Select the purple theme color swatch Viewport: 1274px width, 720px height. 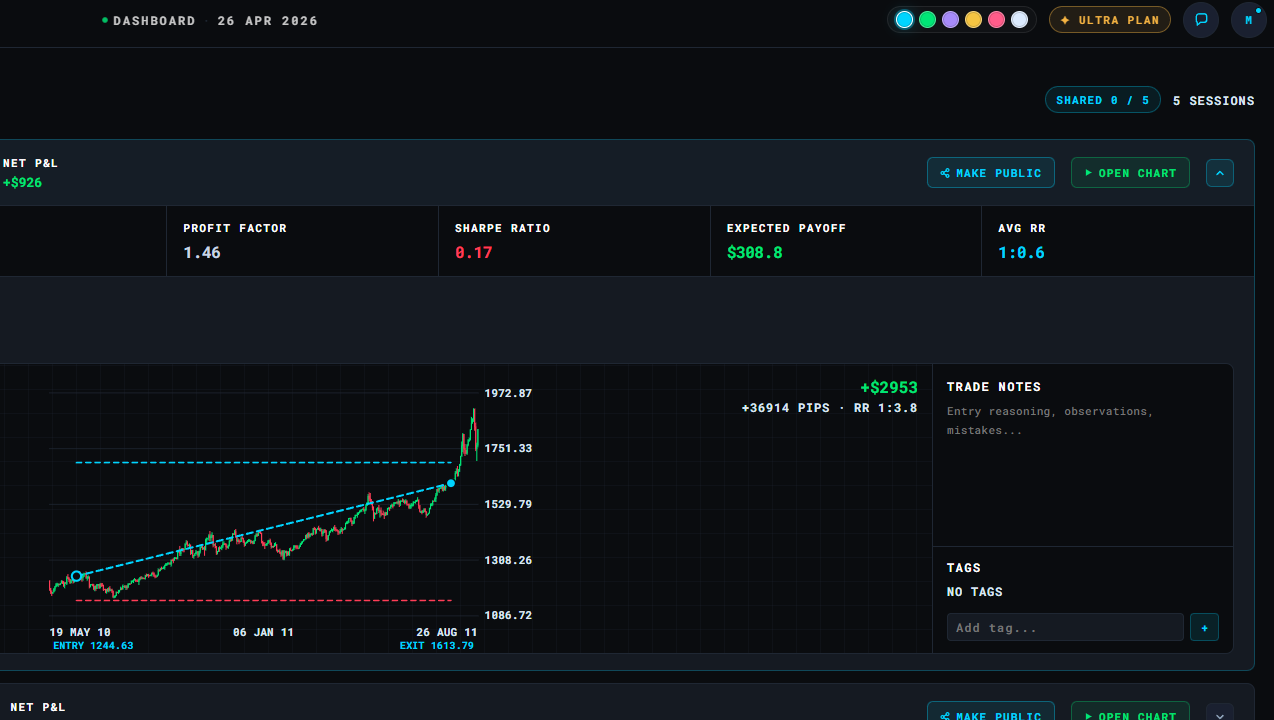pyautogui.click(x=950, y=20)
